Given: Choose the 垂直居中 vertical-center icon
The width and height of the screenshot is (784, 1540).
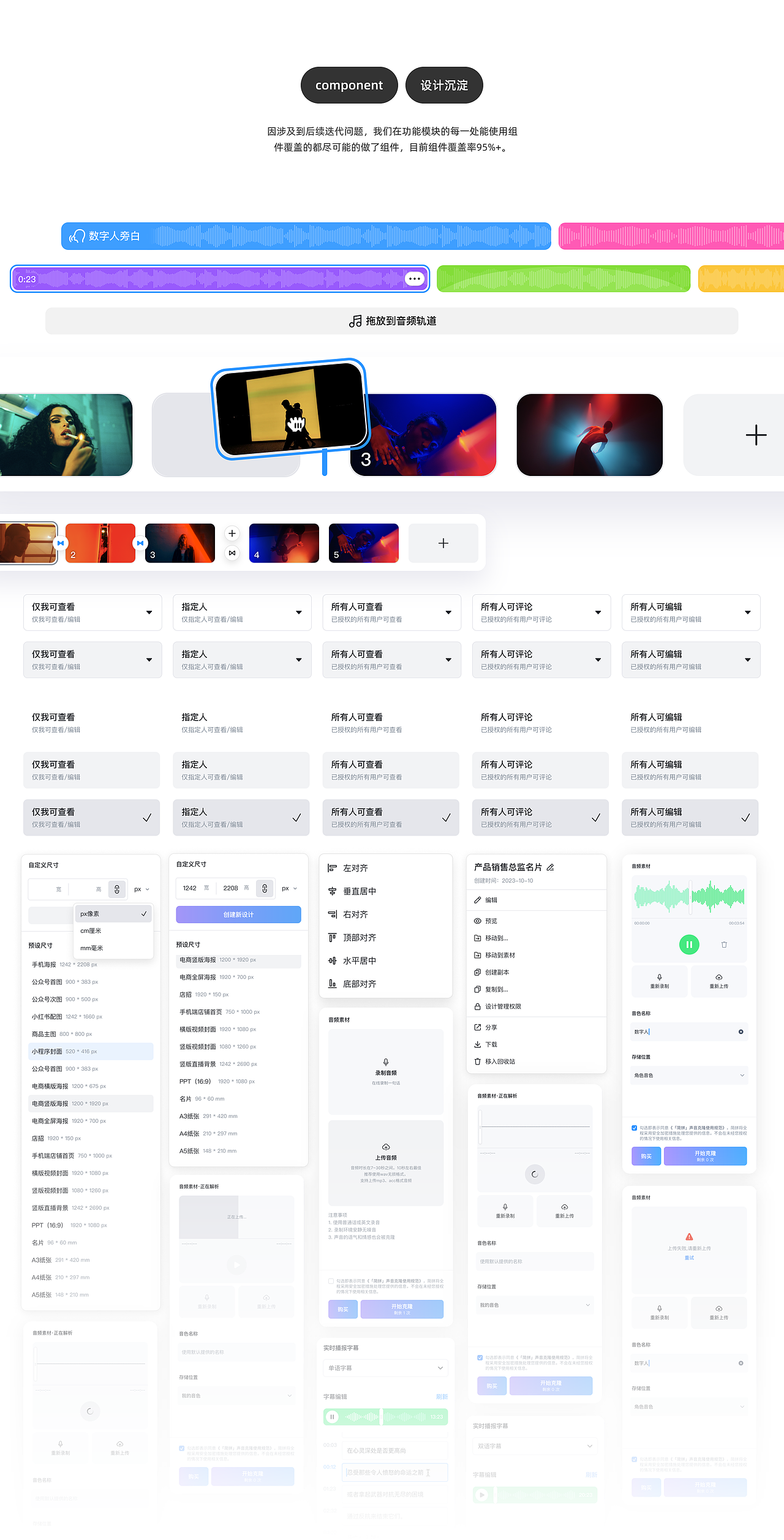Looking at the screenshot, I should (x=332, y=891).
